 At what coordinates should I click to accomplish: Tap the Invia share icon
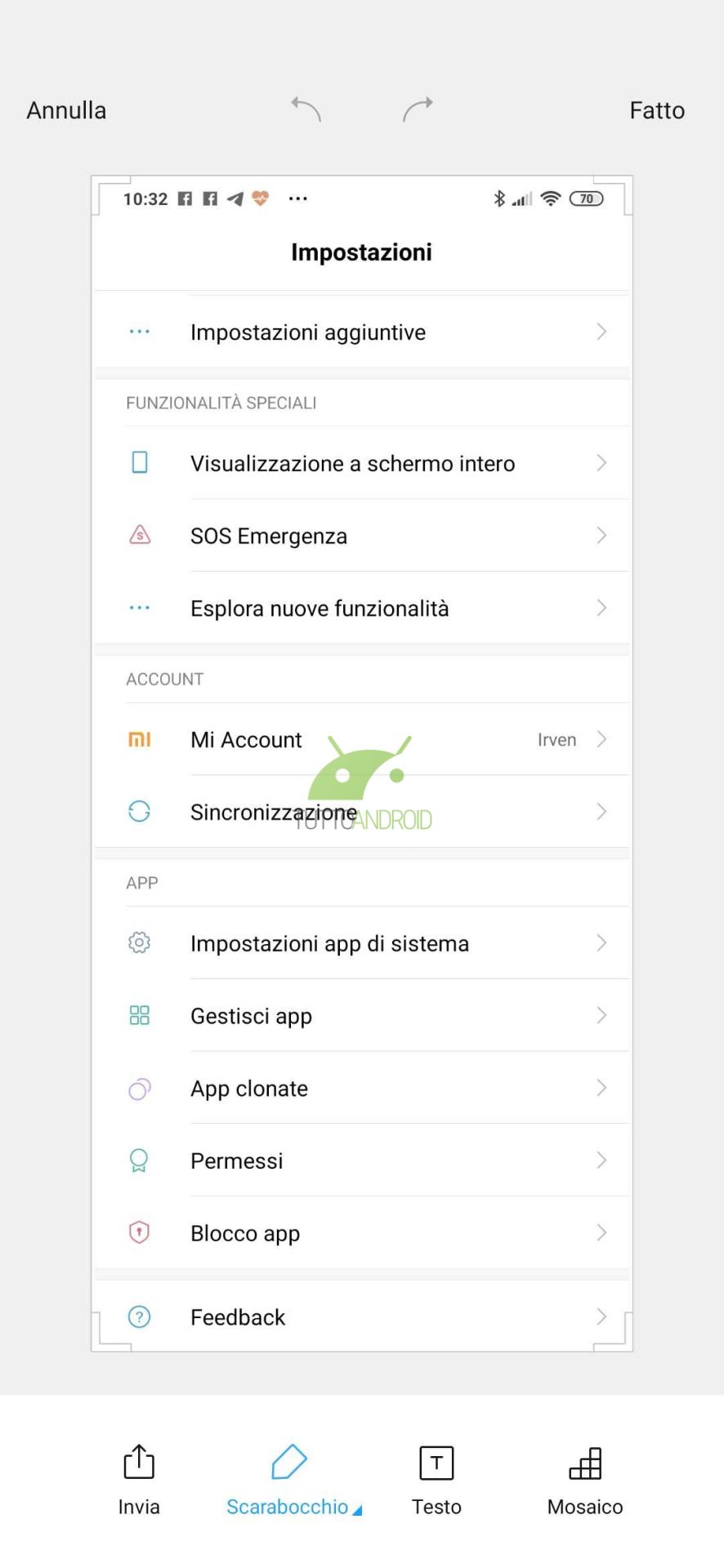[x=139, y=1462]
